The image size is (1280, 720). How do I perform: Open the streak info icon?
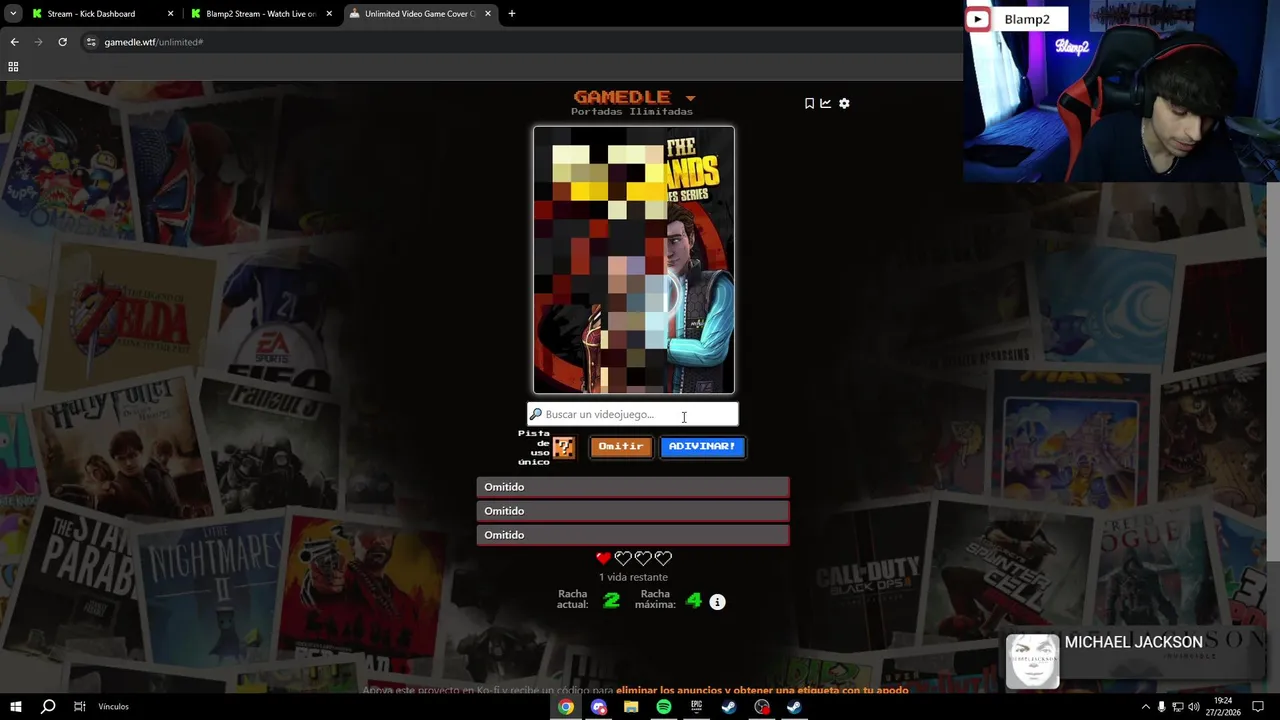pyautogui.click(x=717, y=602)
